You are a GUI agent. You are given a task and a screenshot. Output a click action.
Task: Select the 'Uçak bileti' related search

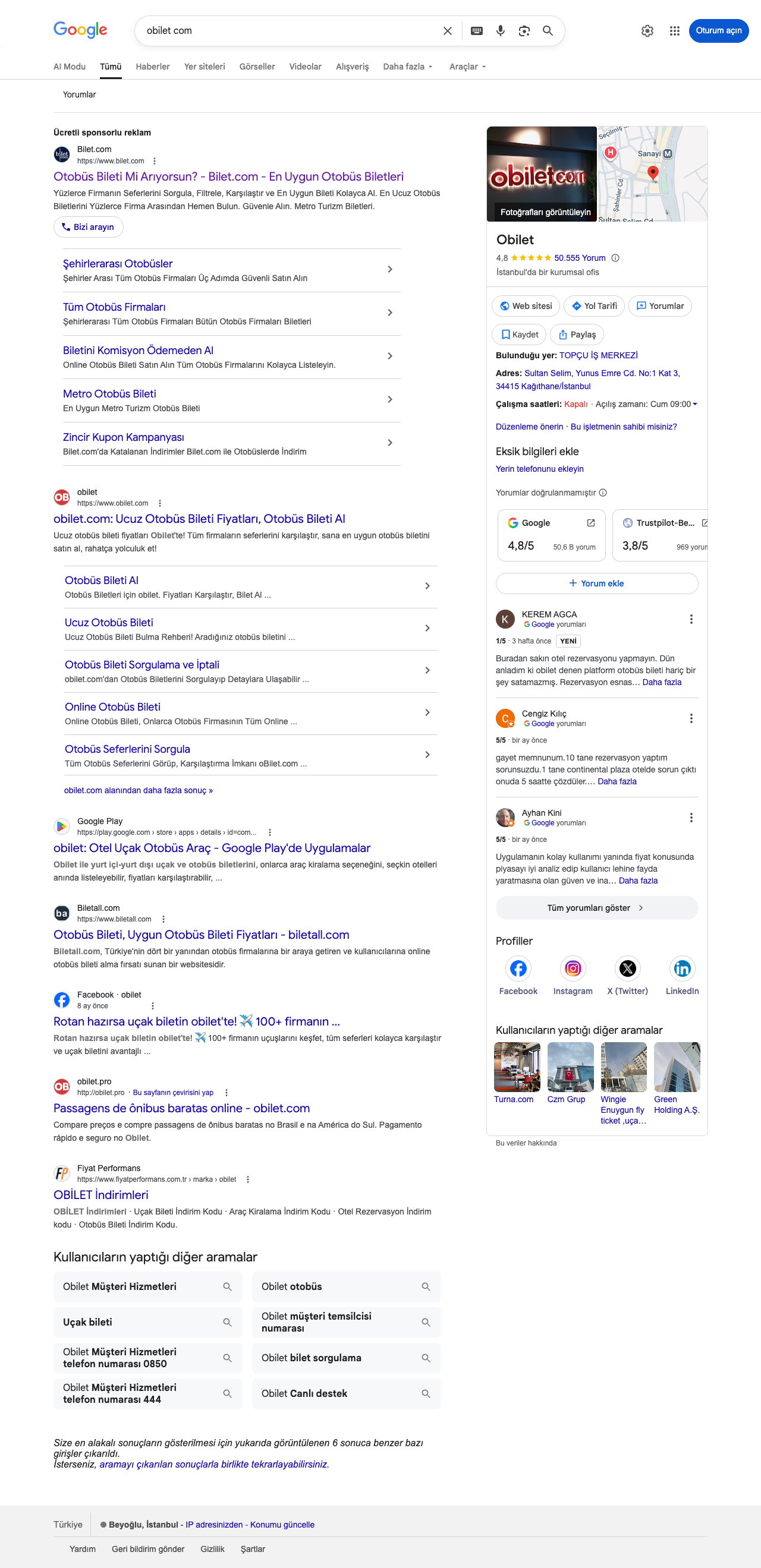click(x=147, y=1322)
